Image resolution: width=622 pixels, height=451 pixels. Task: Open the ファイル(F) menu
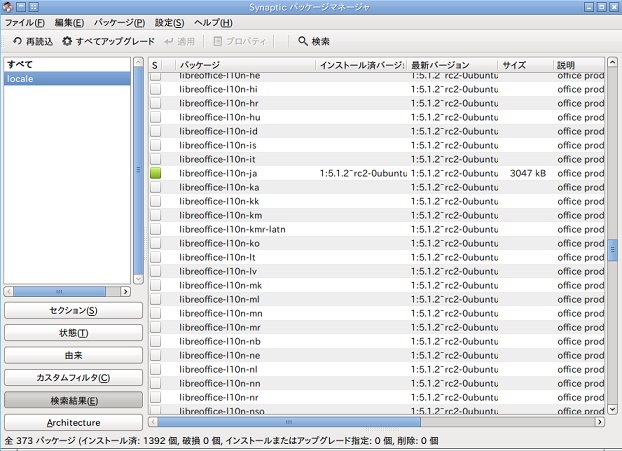click(x=25, y=23)
